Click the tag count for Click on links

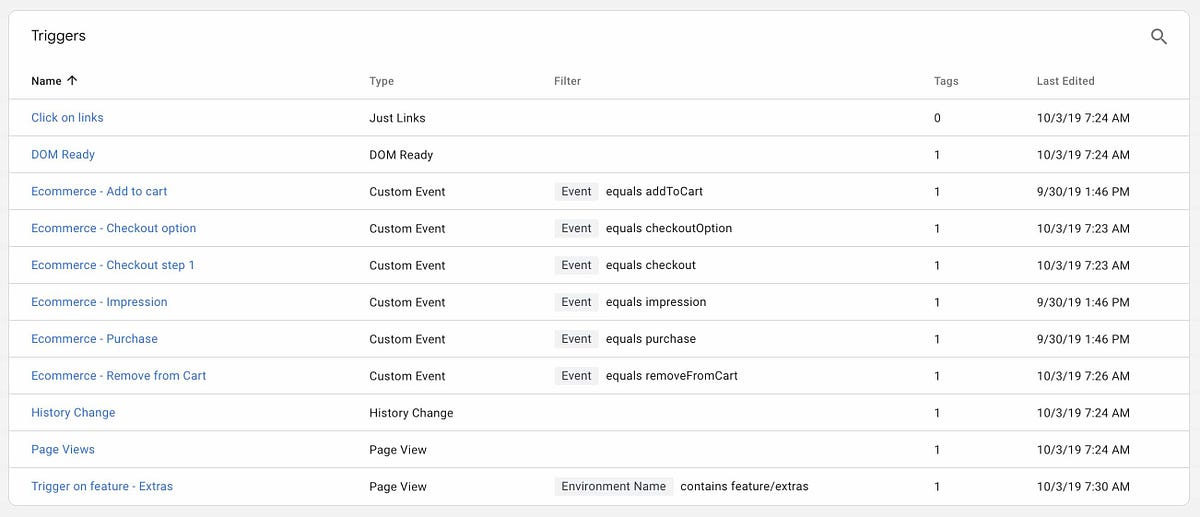click(x=937, y=118)
